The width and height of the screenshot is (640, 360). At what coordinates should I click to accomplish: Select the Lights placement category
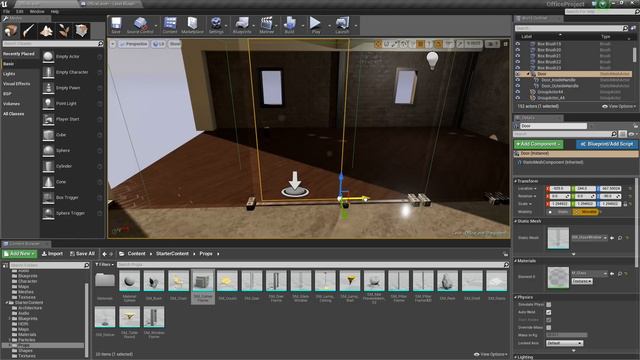[9, 74]
